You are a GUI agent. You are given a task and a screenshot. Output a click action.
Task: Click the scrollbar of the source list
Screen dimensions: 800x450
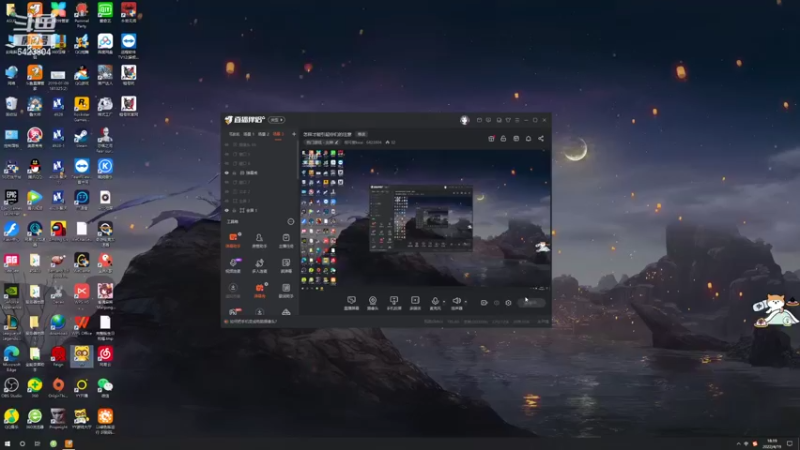coord(297,161)
